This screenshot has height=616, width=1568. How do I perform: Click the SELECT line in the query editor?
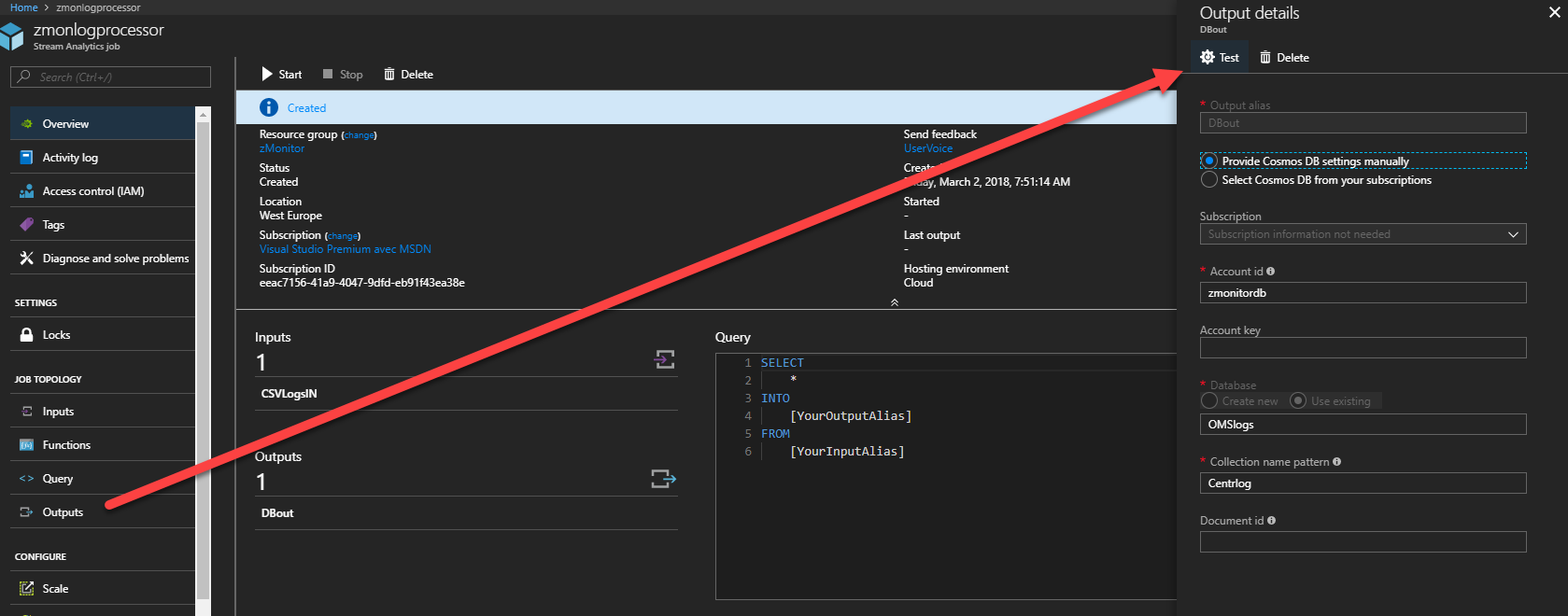[783, 363]
